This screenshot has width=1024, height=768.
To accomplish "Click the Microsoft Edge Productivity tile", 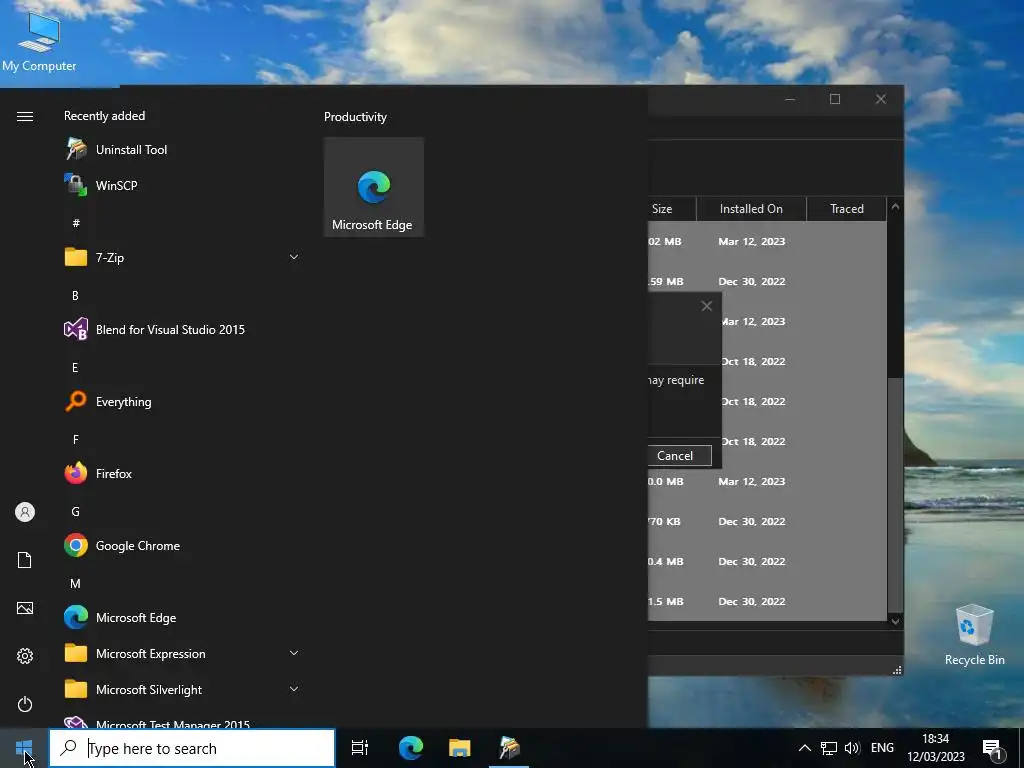I will point(374,187).
